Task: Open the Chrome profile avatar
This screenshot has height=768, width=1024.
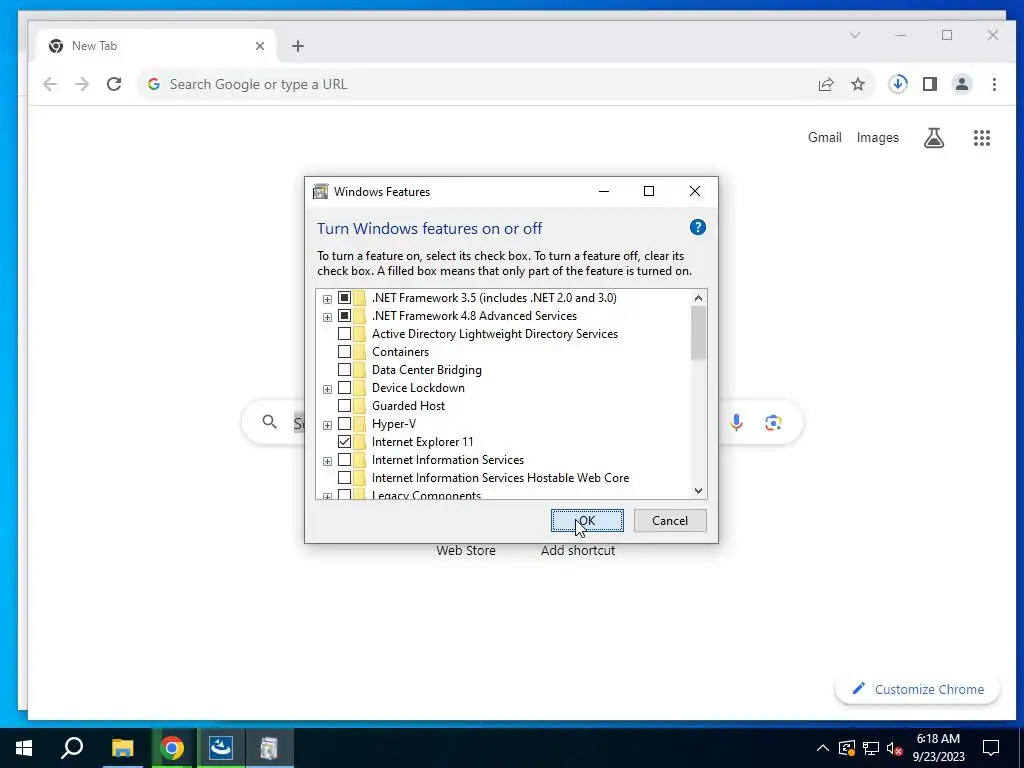Action: click(962, 84)
